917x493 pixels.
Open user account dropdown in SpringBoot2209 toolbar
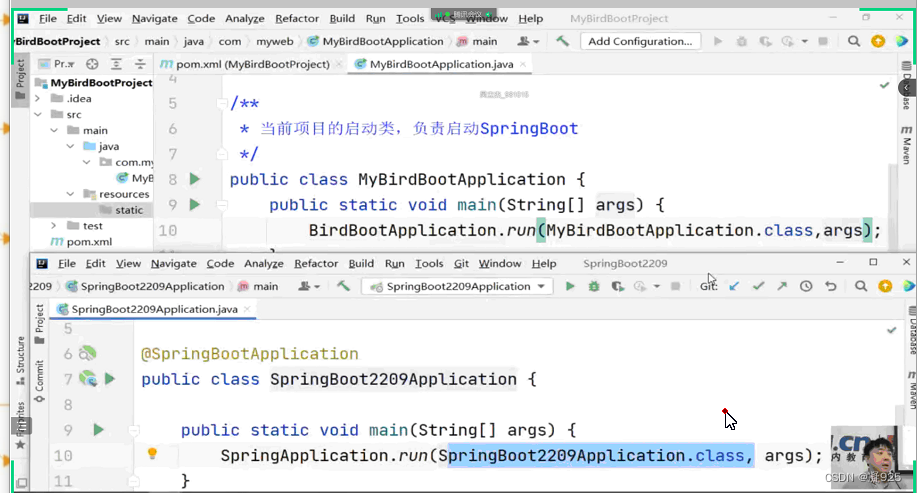(x=309, y=287)
